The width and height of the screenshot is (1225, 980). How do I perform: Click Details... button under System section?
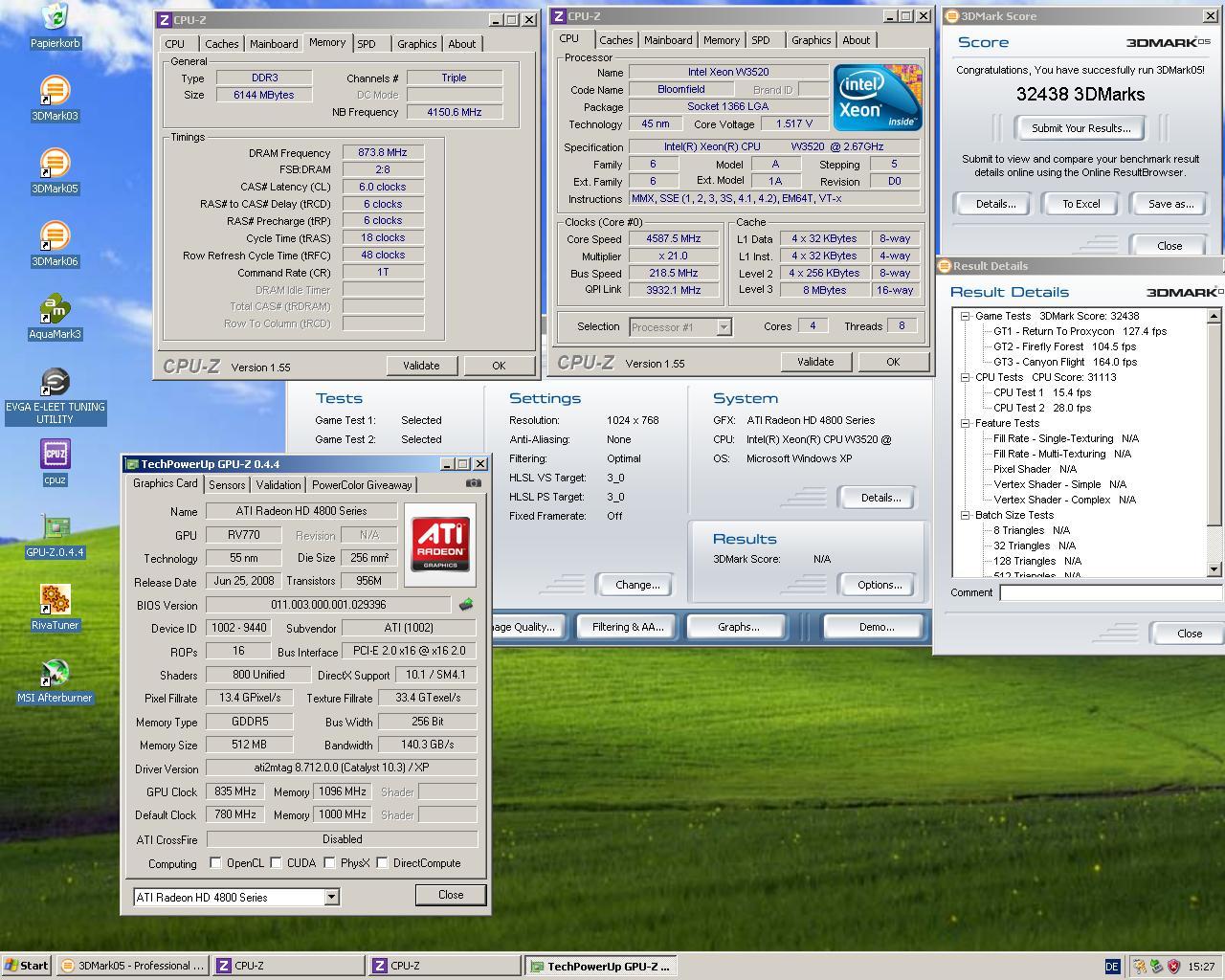pyautogui.click(x=880, y=498)
